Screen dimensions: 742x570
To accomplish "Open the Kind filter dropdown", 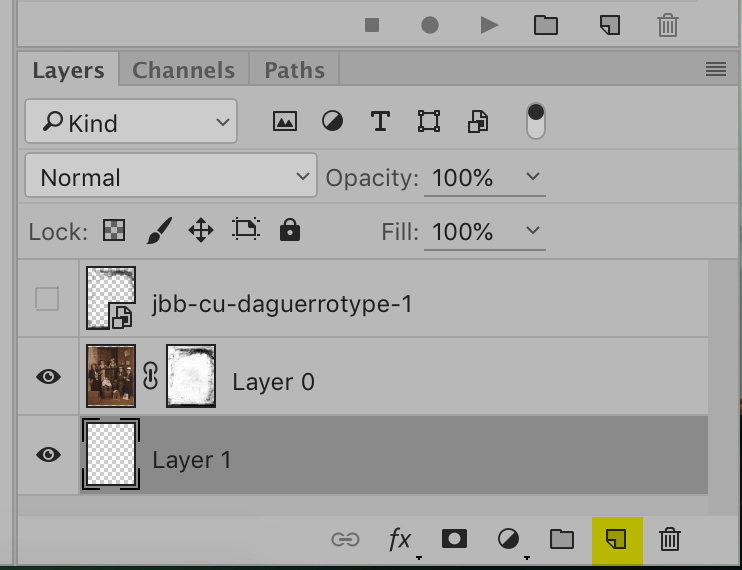I will point(131,122).
